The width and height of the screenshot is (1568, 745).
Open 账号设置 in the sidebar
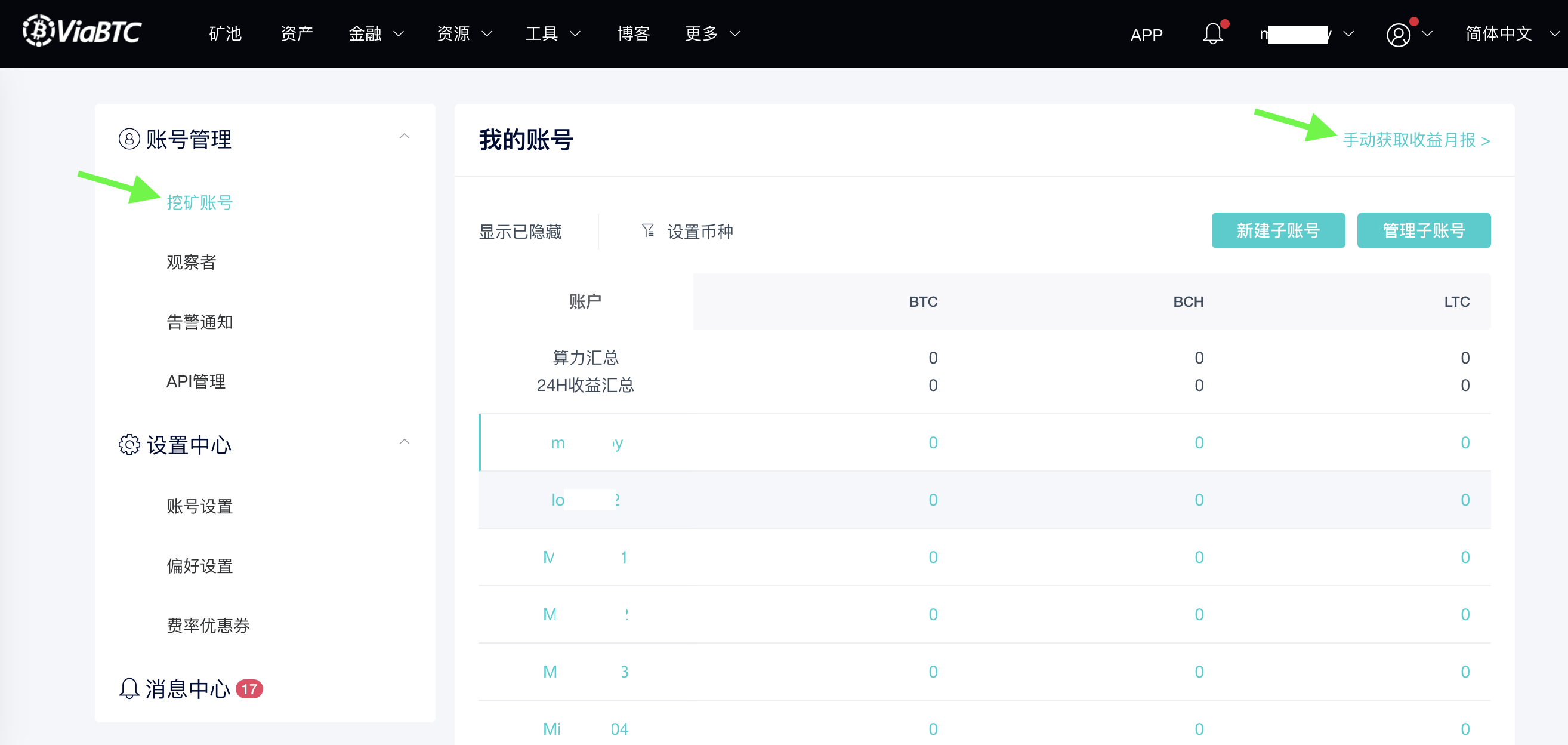pyautogui.click(x=200, y=506)
